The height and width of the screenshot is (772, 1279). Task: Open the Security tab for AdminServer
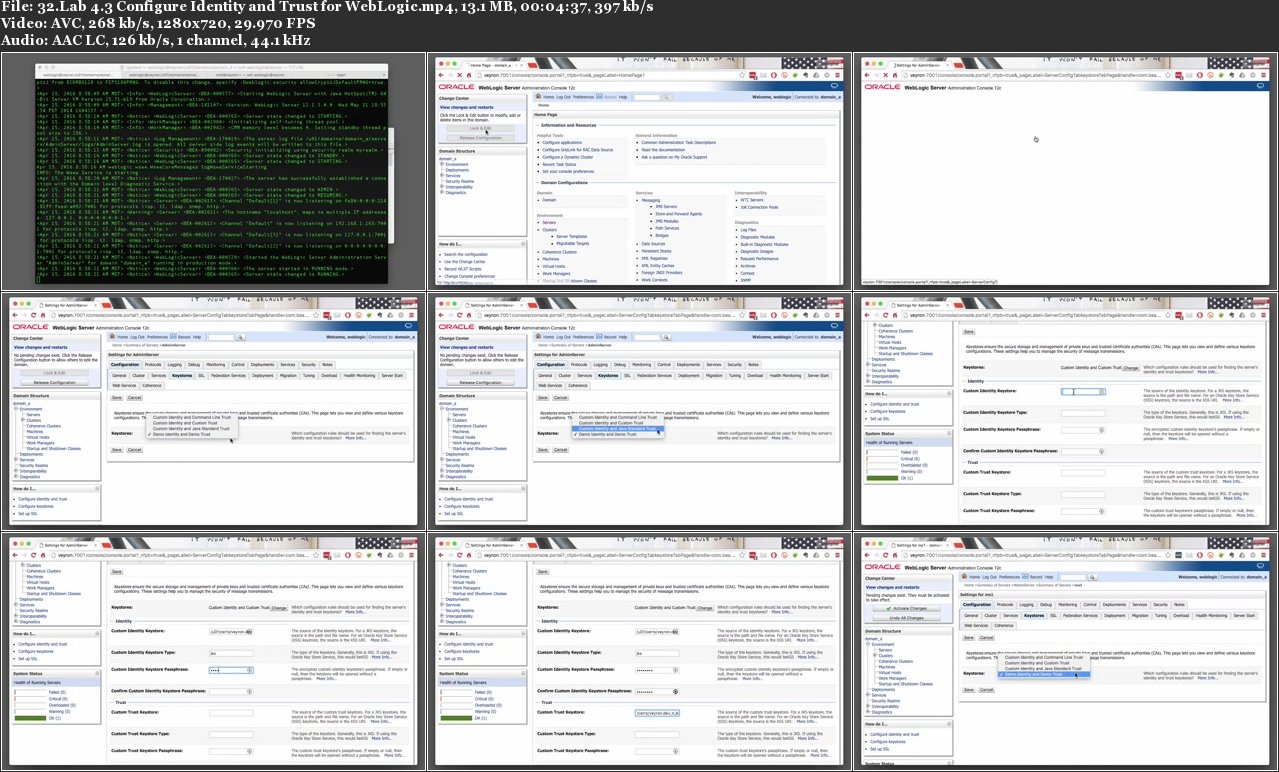pyautogui.click(x=735, y=365)
